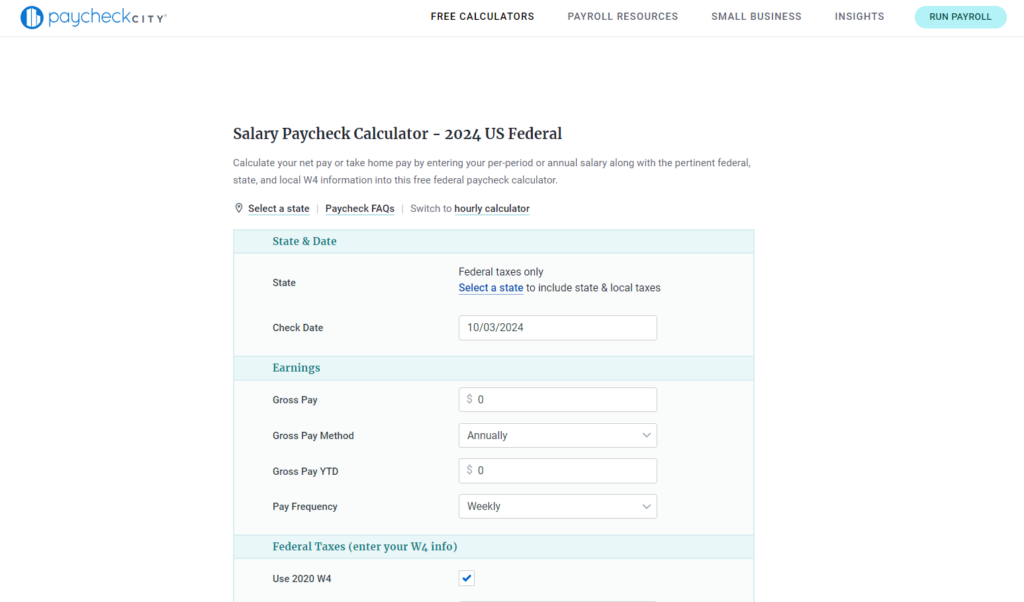Uncheck the Use 2020 W4 checkbox
This screenshot has height=602, width=1024.
(466, 577)
